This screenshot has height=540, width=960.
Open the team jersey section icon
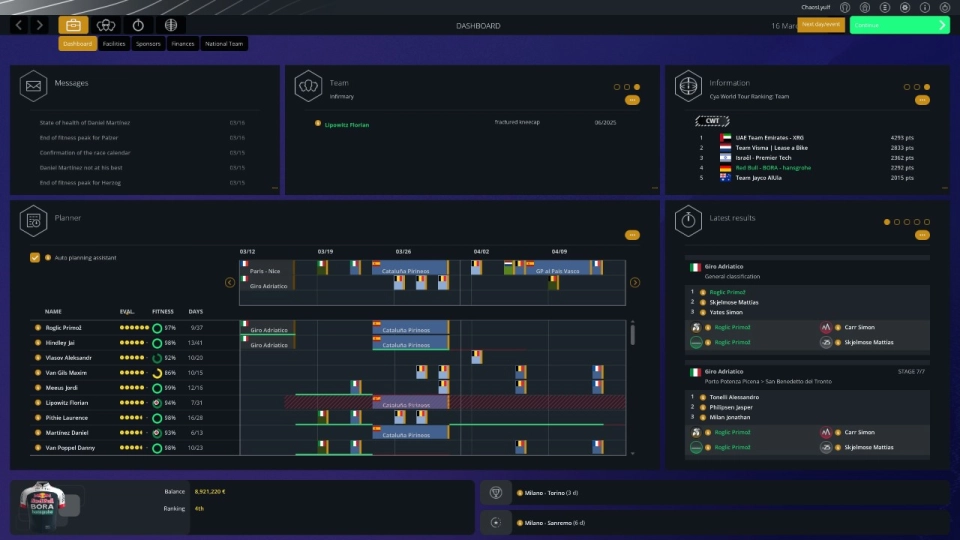[x=105, y=25]
